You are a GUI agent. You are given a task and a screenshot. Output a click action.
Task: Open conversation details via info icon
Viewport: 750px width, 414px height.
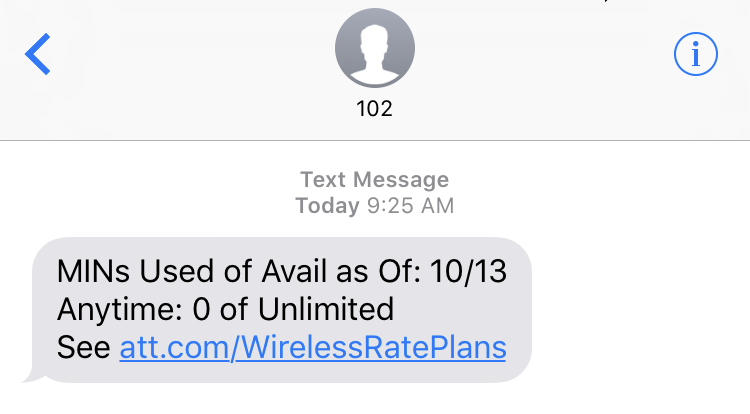coord(696,54)
